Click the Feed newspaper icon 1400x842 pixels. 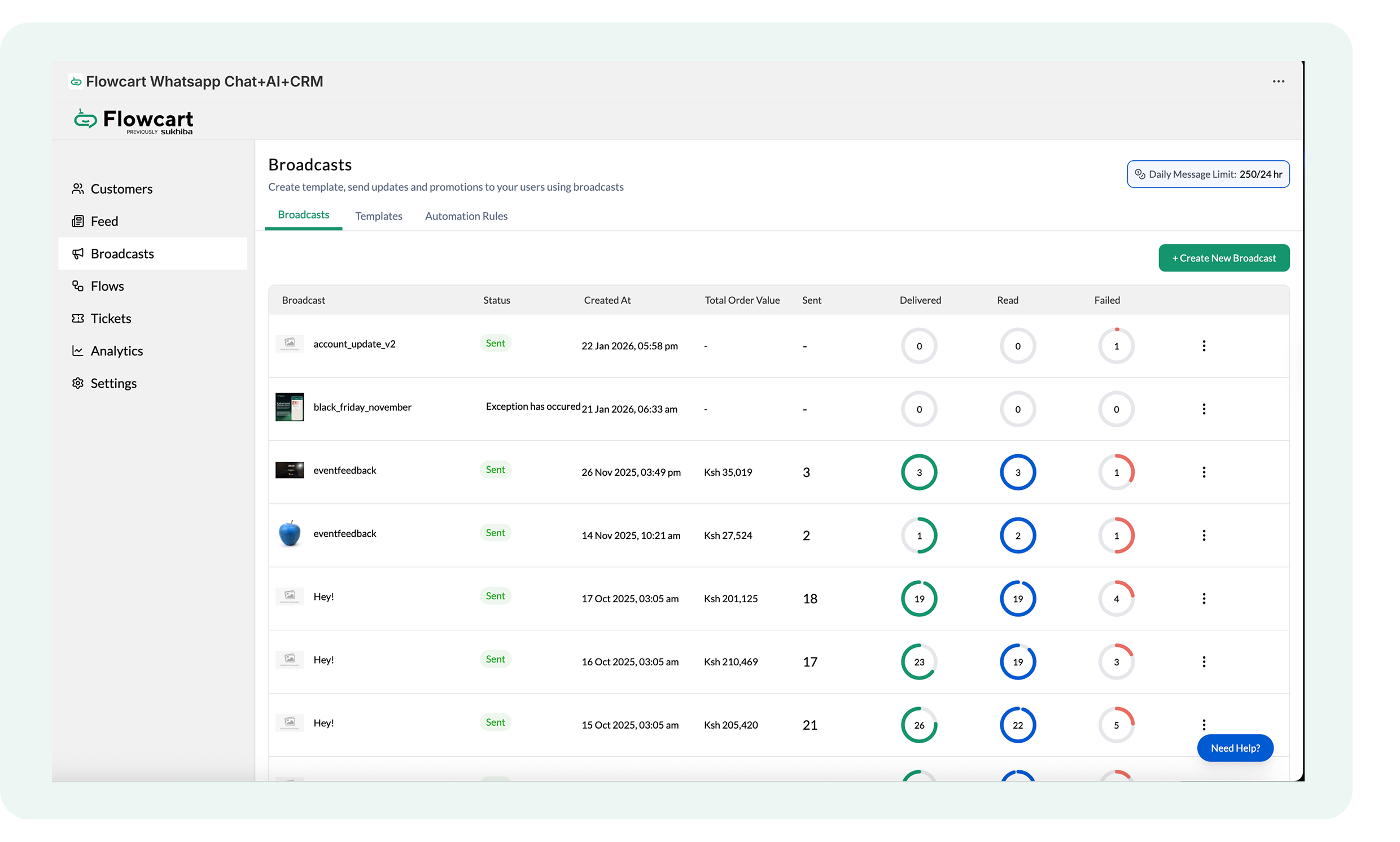tap(78, 221)
